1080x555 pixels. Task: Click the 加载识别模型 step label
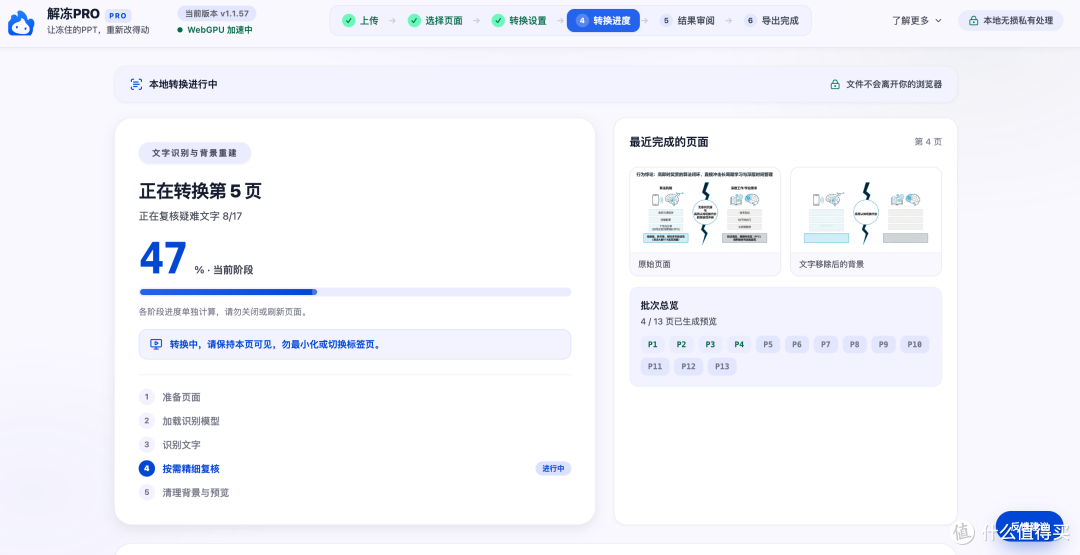tap(191, 421)
